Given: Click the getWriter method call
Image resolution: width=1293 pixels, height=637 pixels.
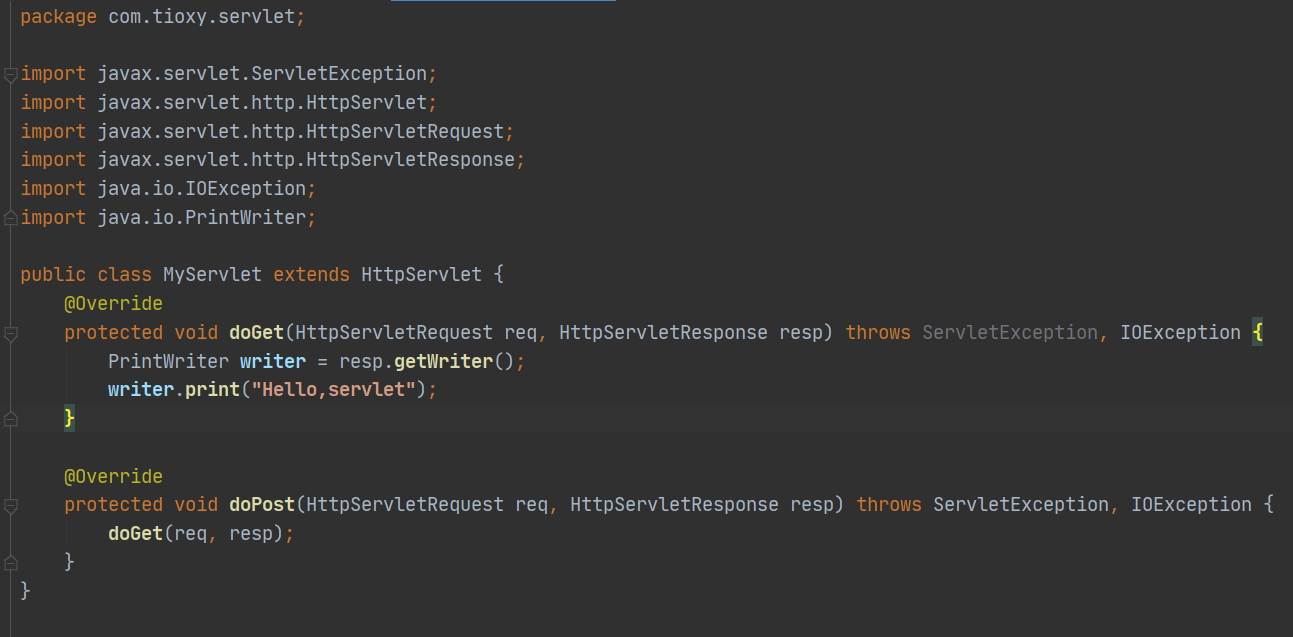Looking at the screenshot, I should tap(443, 361).
